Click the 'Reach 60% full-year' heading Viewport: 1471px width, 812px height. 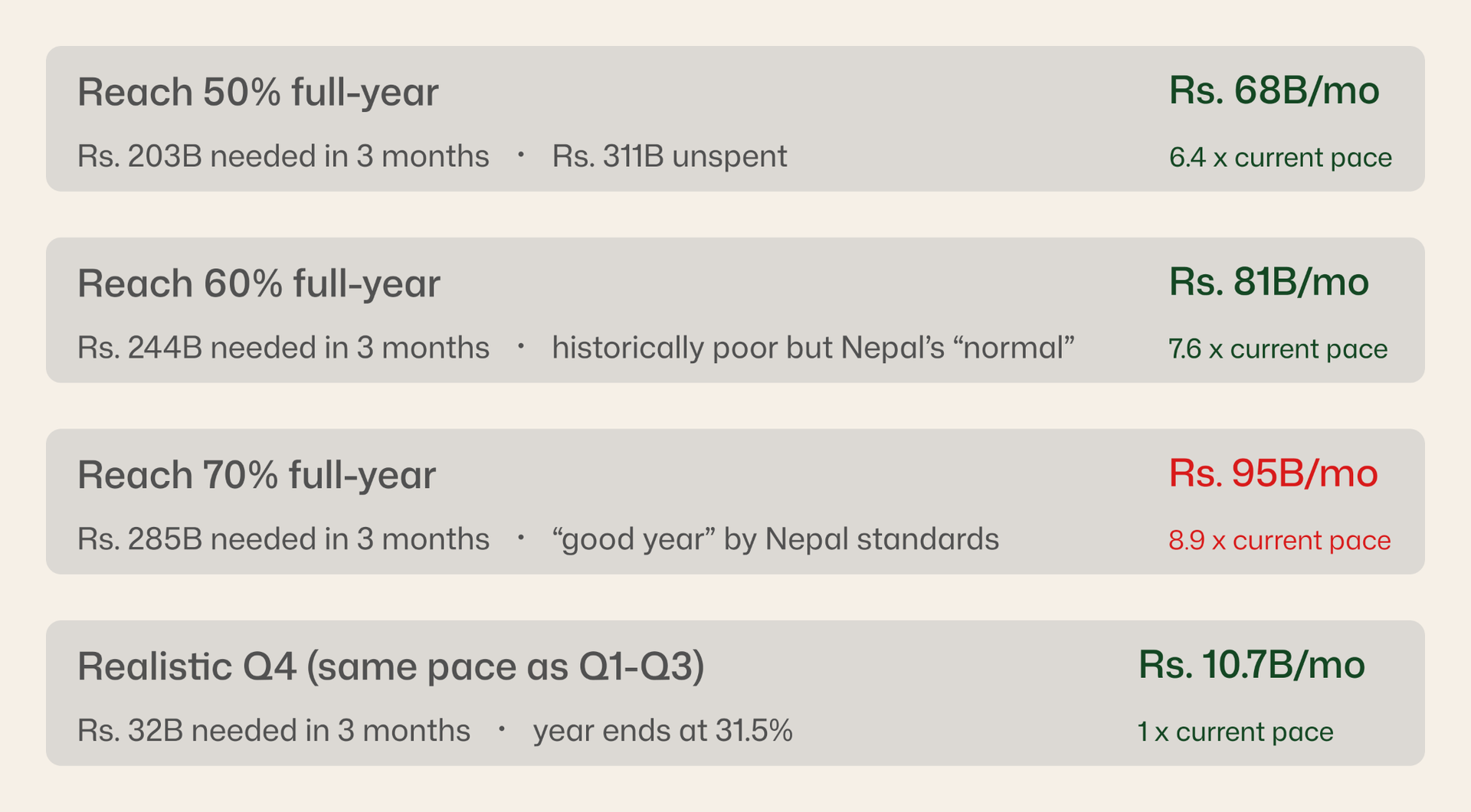click(258, 284)
